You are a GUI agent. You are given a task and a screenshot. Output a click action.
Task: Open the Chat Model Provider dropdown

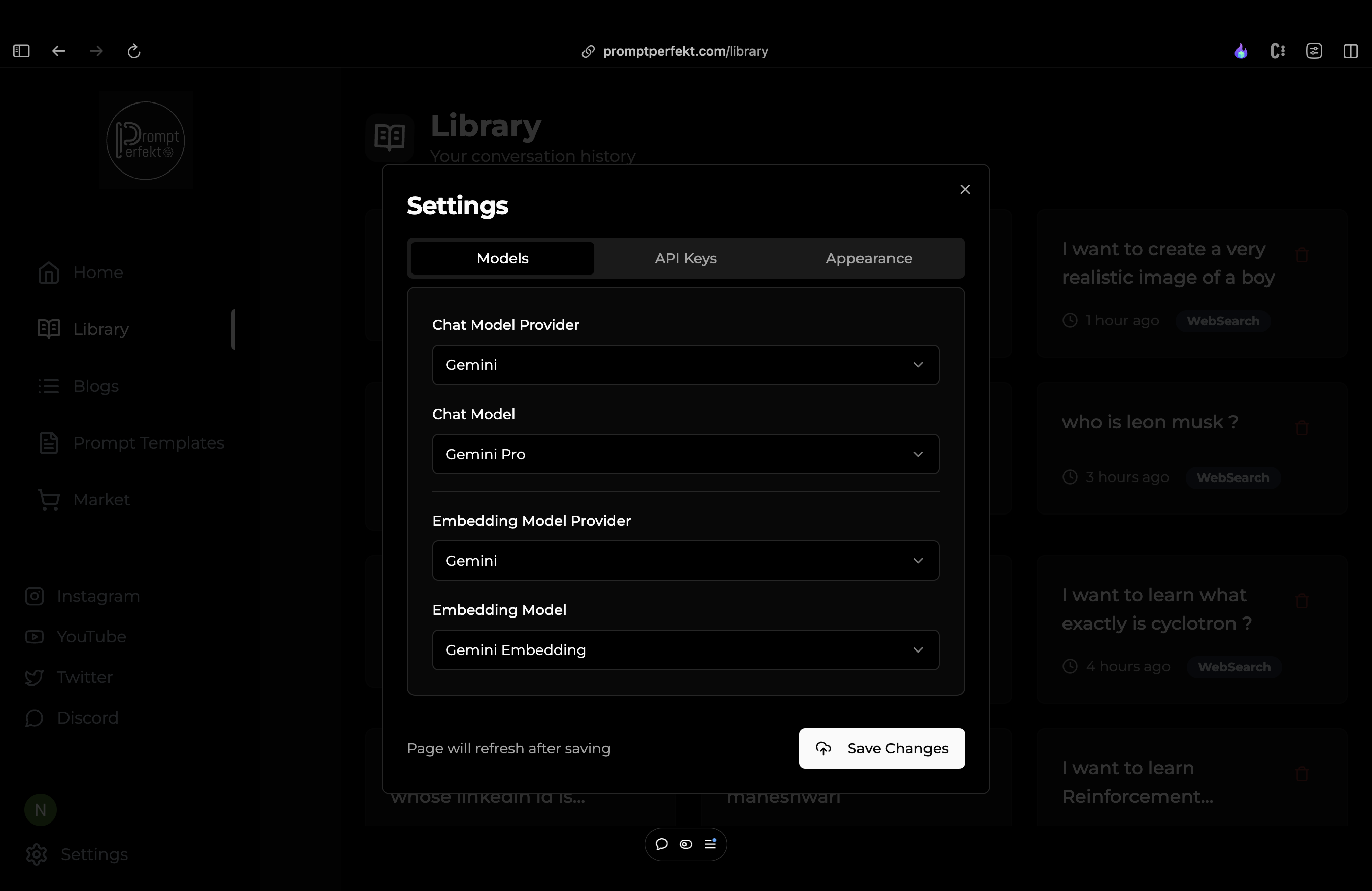[685, 364]
